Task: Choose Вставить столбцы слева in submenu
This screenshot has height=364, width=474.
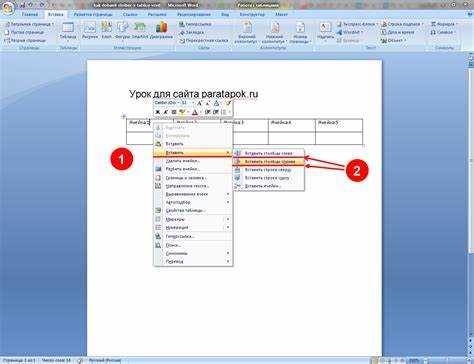Action: click(268, 153)
